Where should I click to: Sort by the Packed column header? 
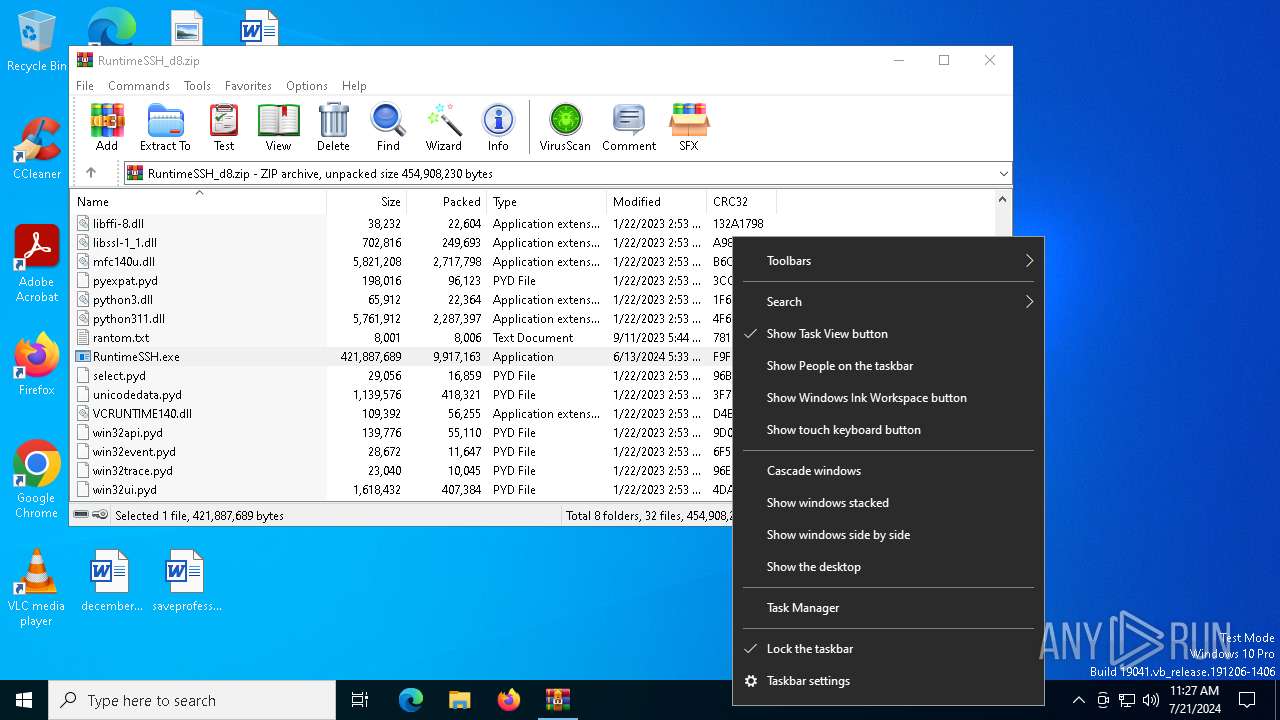(x=446, y=201)
